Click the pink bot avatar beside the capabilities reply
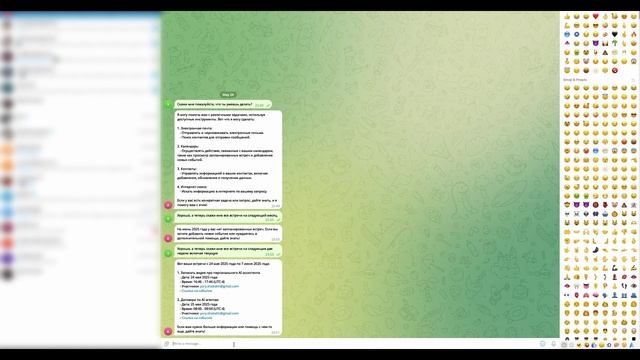The width and height of the screenshot is (640, 360). point(168,205)
